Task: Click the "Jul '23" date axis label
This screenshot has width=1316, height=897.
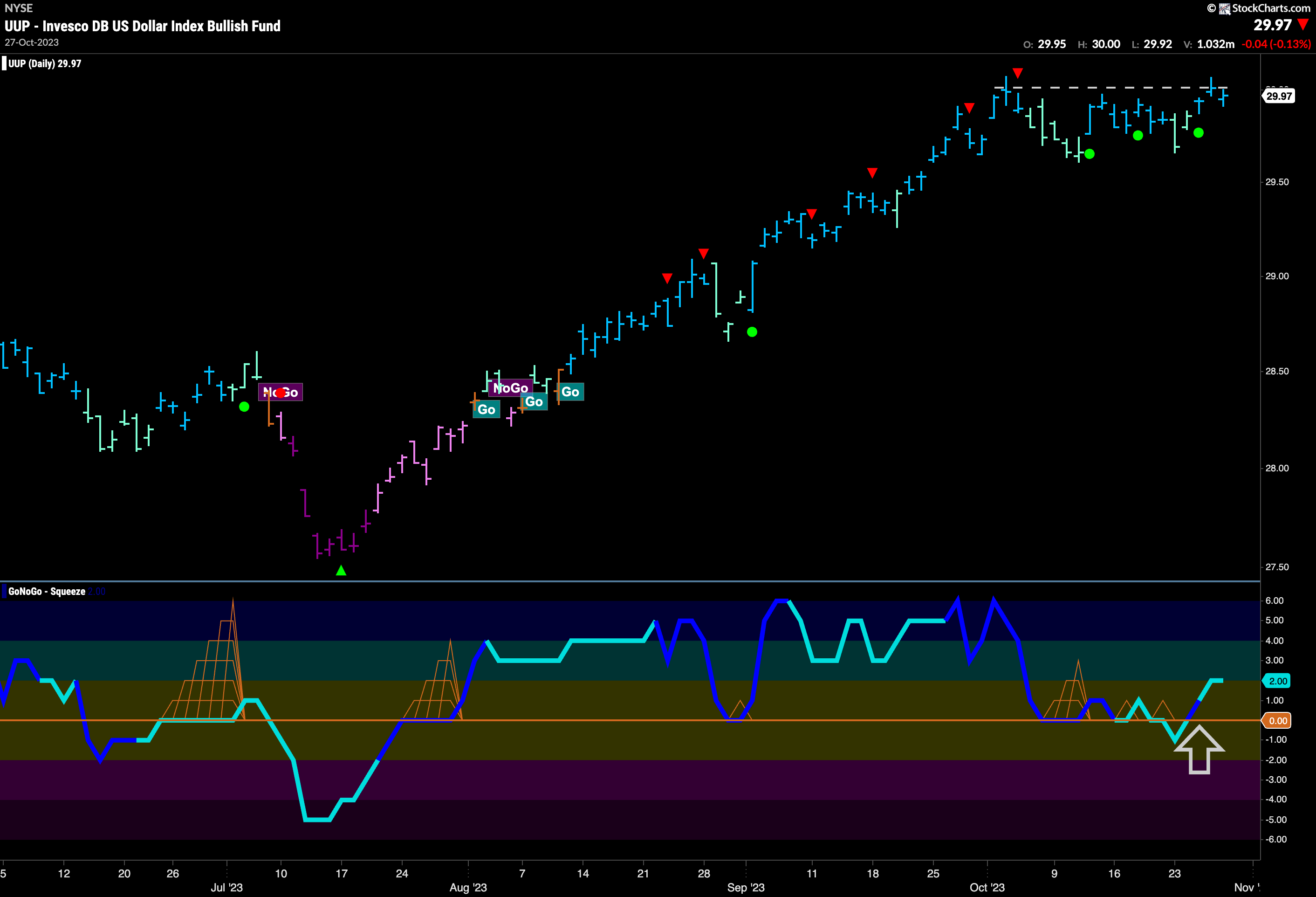Action: [x=226, y=887]
